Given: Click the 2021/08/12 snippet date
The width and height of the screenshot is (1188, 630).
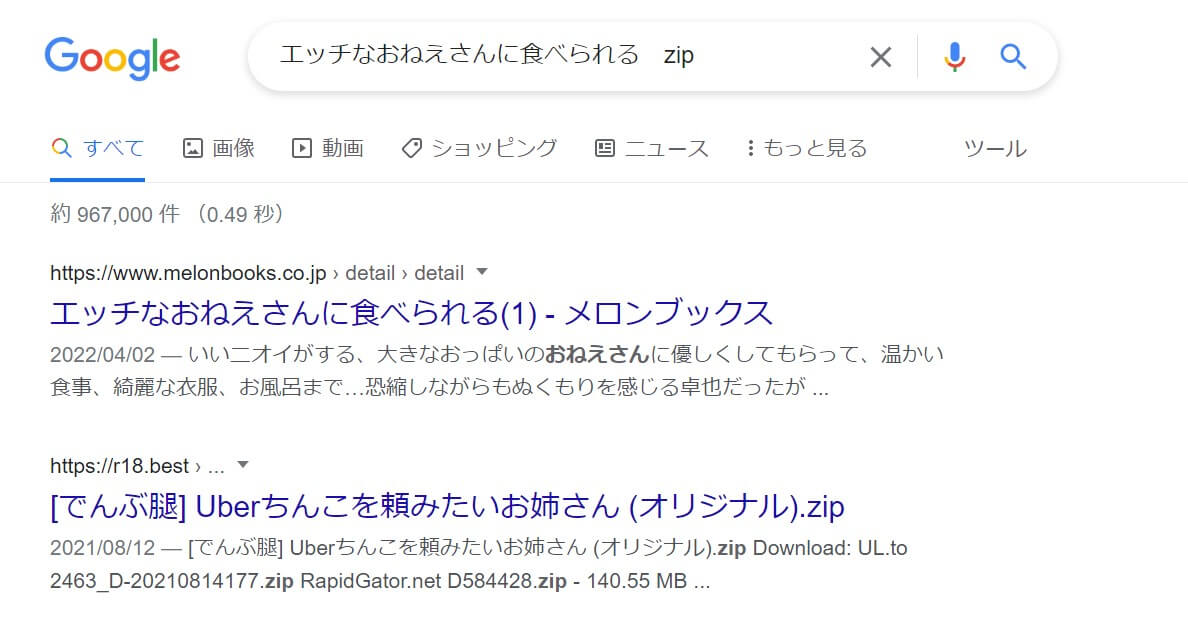Looking at the screenshot, I should tap(102, 547).
